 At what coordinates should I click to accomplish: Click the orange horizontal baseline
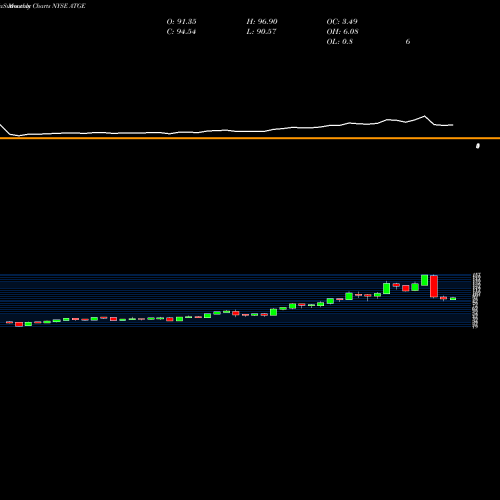pos(250,138)
